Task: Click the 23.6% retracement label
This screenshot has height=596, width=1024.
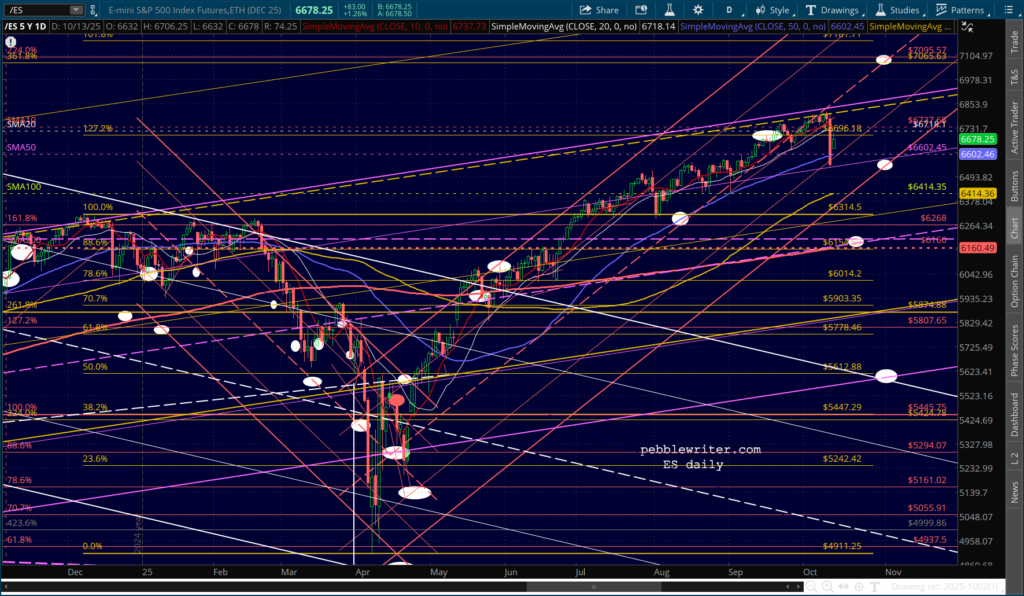Action: [95, 459]
